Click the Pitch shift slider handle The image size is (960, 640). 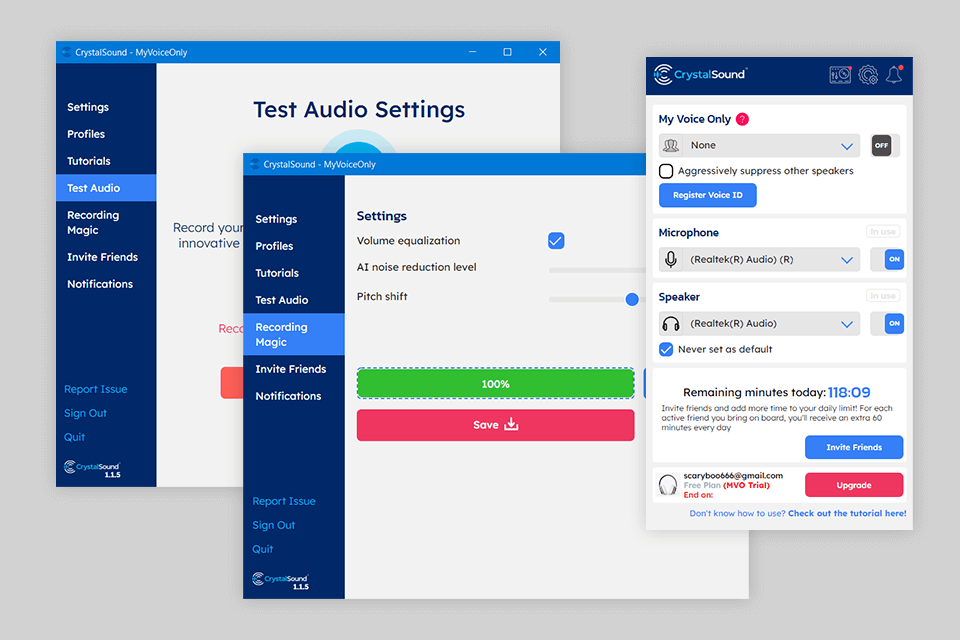[632, 299]
